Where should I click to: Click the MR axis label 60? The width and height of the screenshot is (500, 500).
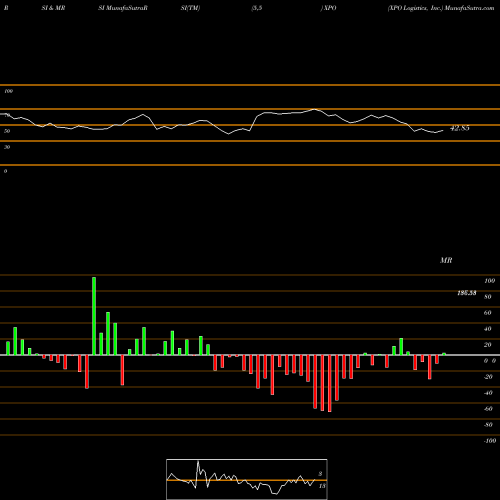coord(488,313)
